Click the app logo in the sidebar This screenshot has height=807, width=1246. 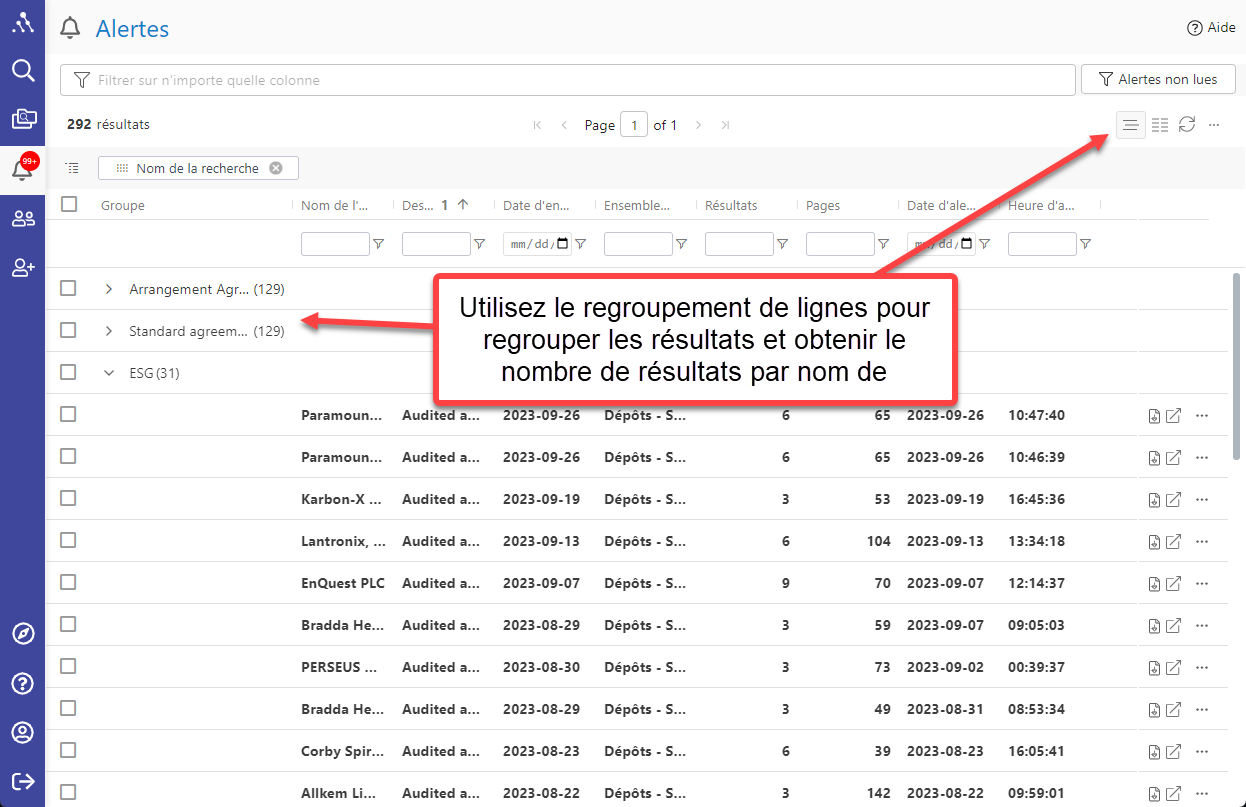click(22, 22)
